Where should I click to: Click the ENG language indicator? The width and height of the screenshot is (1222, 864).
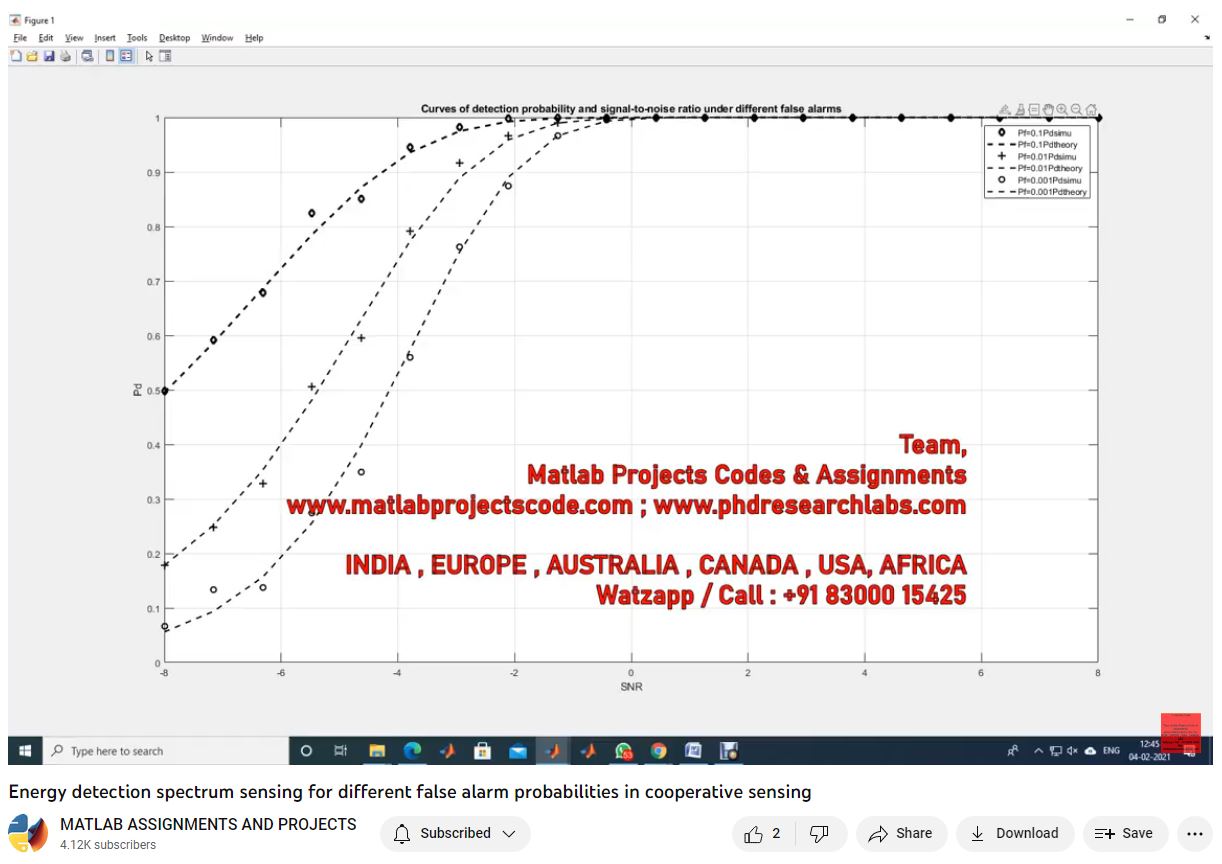tap(1111, 751)
